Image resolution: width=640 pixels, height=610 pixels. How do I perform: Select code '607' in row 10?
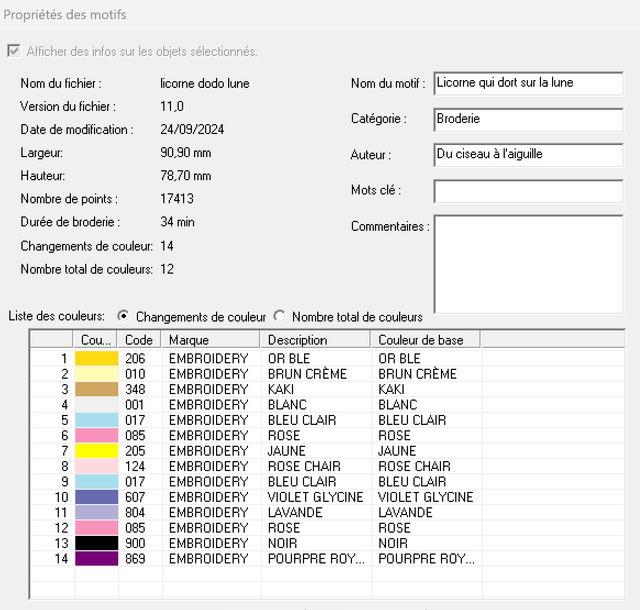[x=135, y=497]
